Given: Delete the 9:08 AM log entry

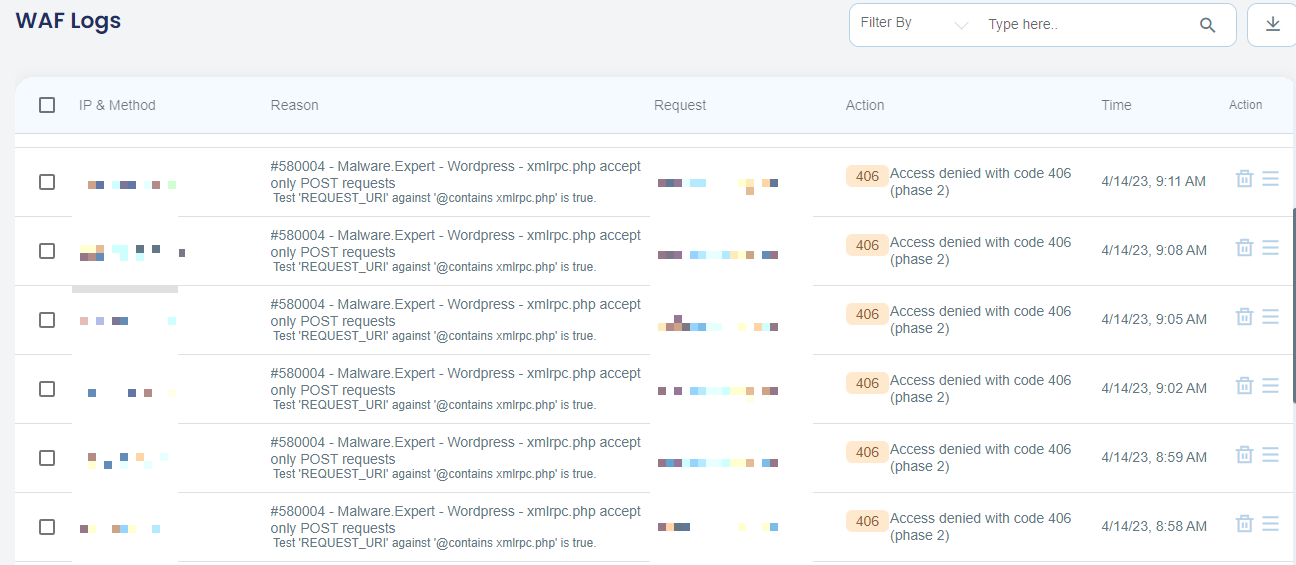Looking at the screenshot, I should point(1244,247).
